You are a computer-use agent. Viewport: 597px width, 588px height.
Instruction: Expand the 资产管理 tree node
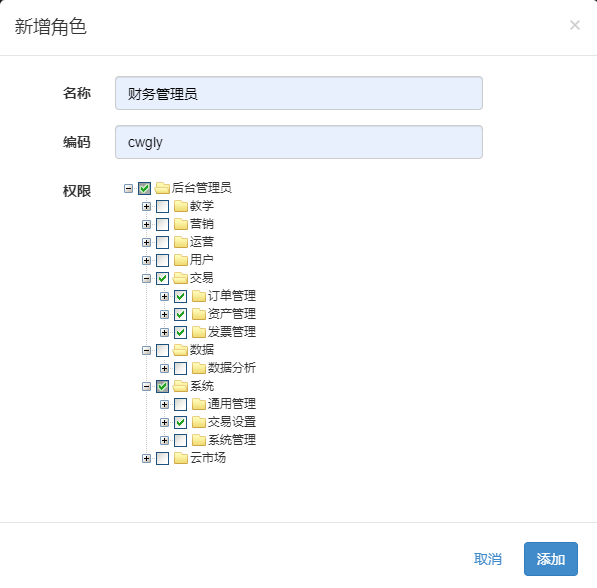[164, 314]
